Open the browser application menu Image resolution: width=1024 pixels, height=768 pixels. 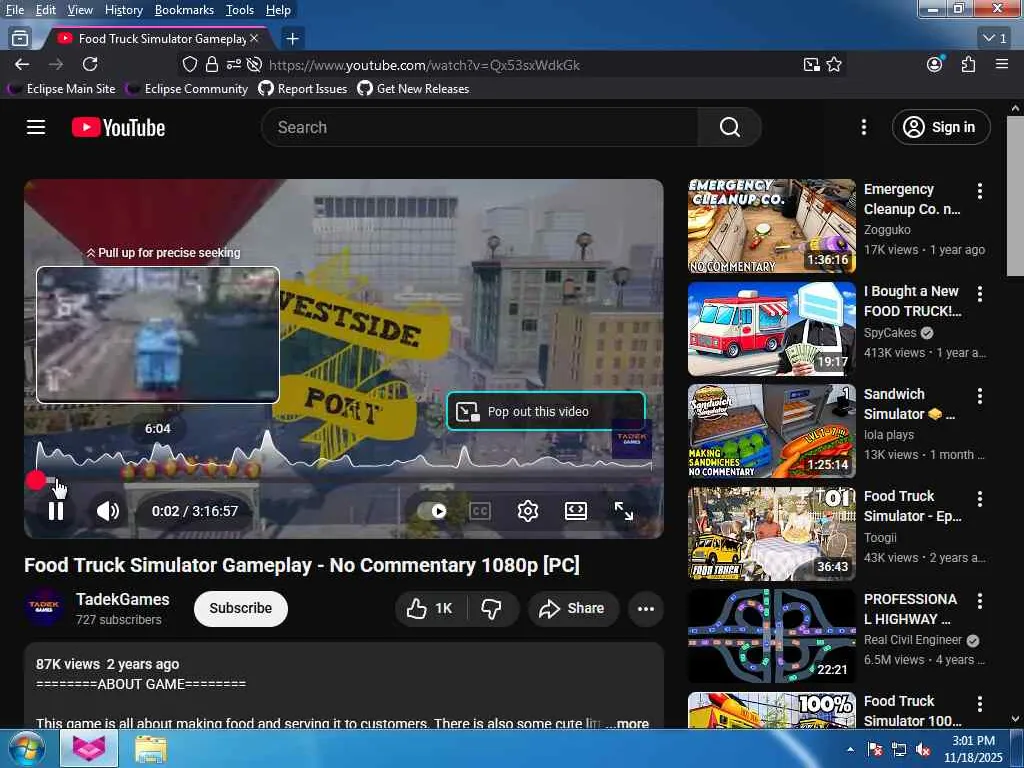[1002, 64]
